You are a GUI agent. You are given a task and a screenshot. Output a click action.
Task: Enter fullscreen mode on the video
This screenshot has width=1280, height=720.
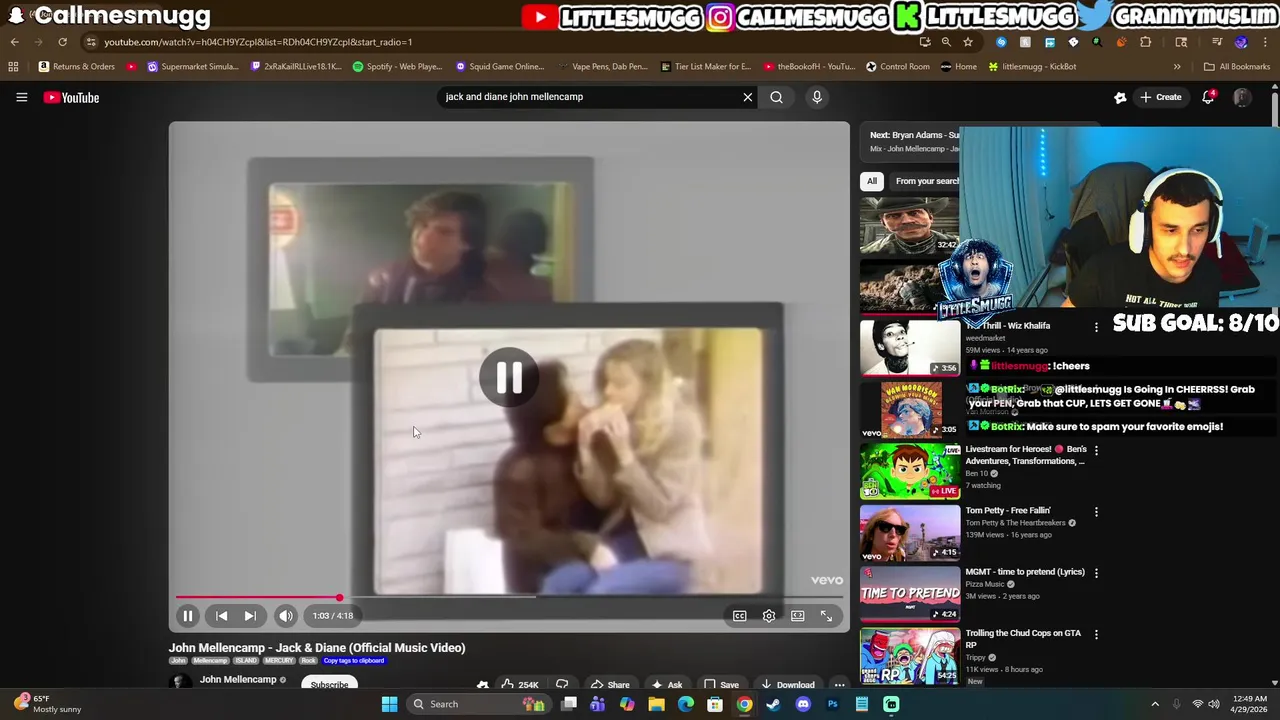tap(826, 616)
